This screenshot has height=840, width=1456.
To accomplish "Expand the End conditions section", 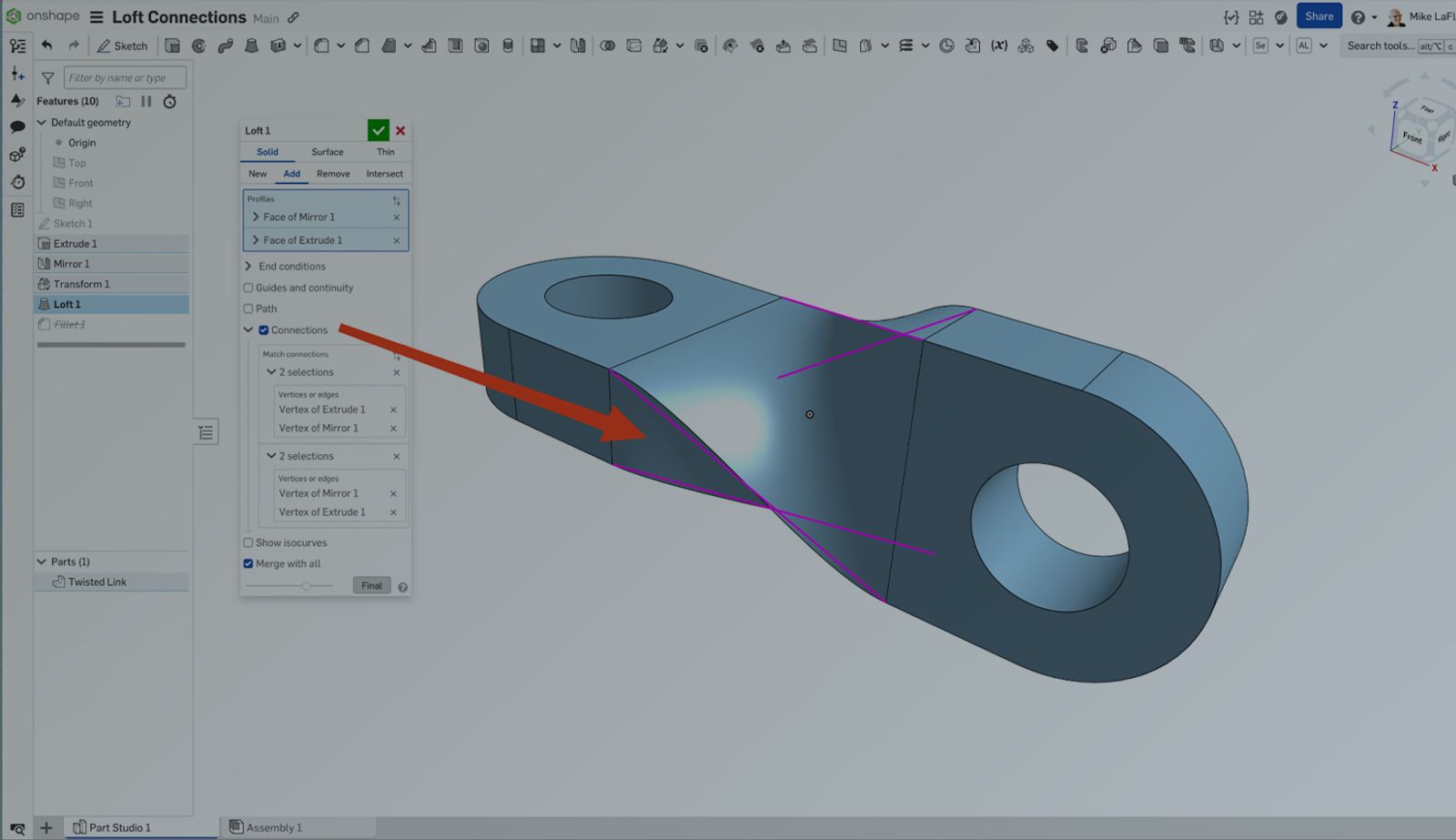I will [x=248, y=267].
